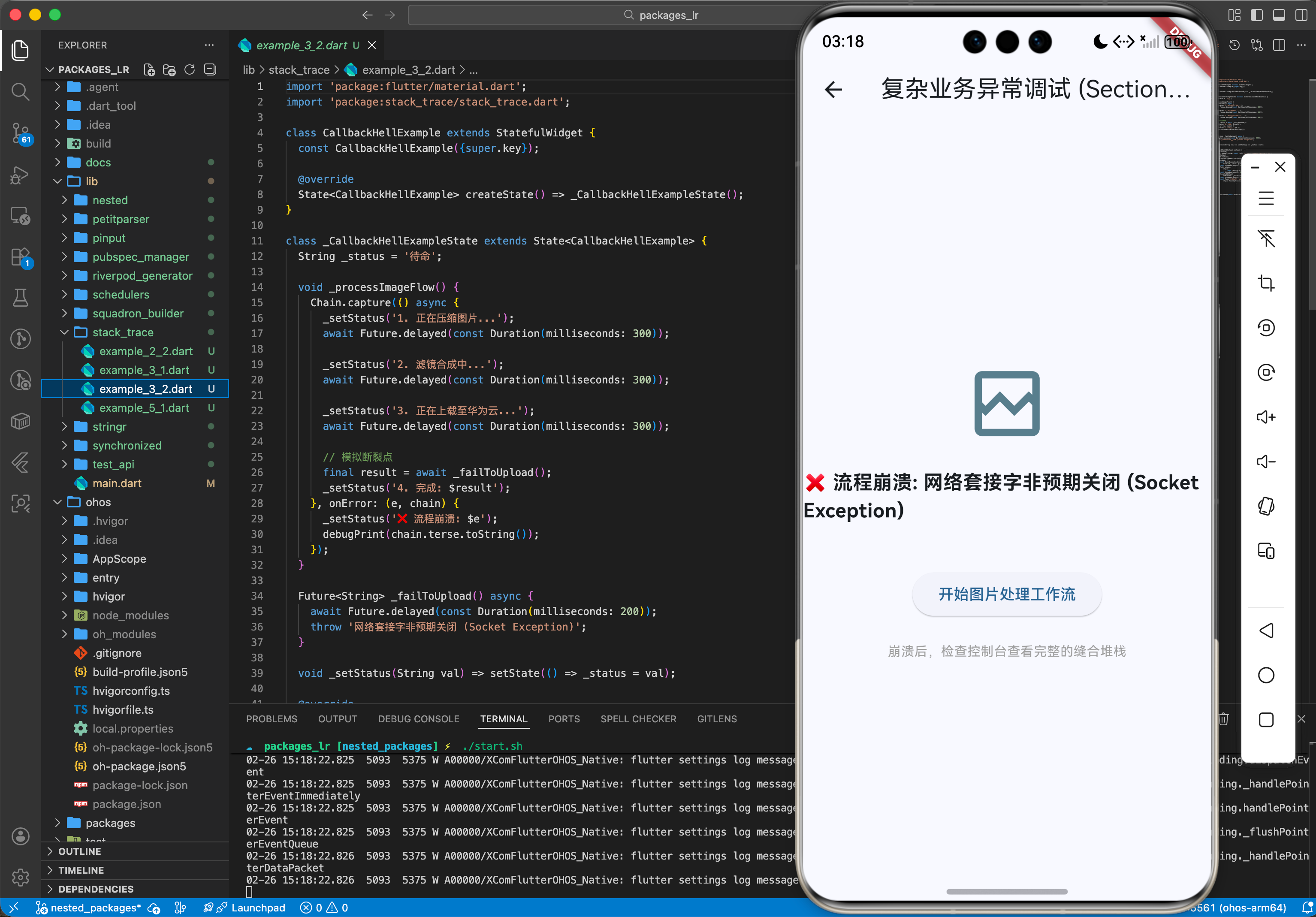Open the Remote Explorer view
The width and height of the screenshot is (1316, 917).
[x=21, y=216]
